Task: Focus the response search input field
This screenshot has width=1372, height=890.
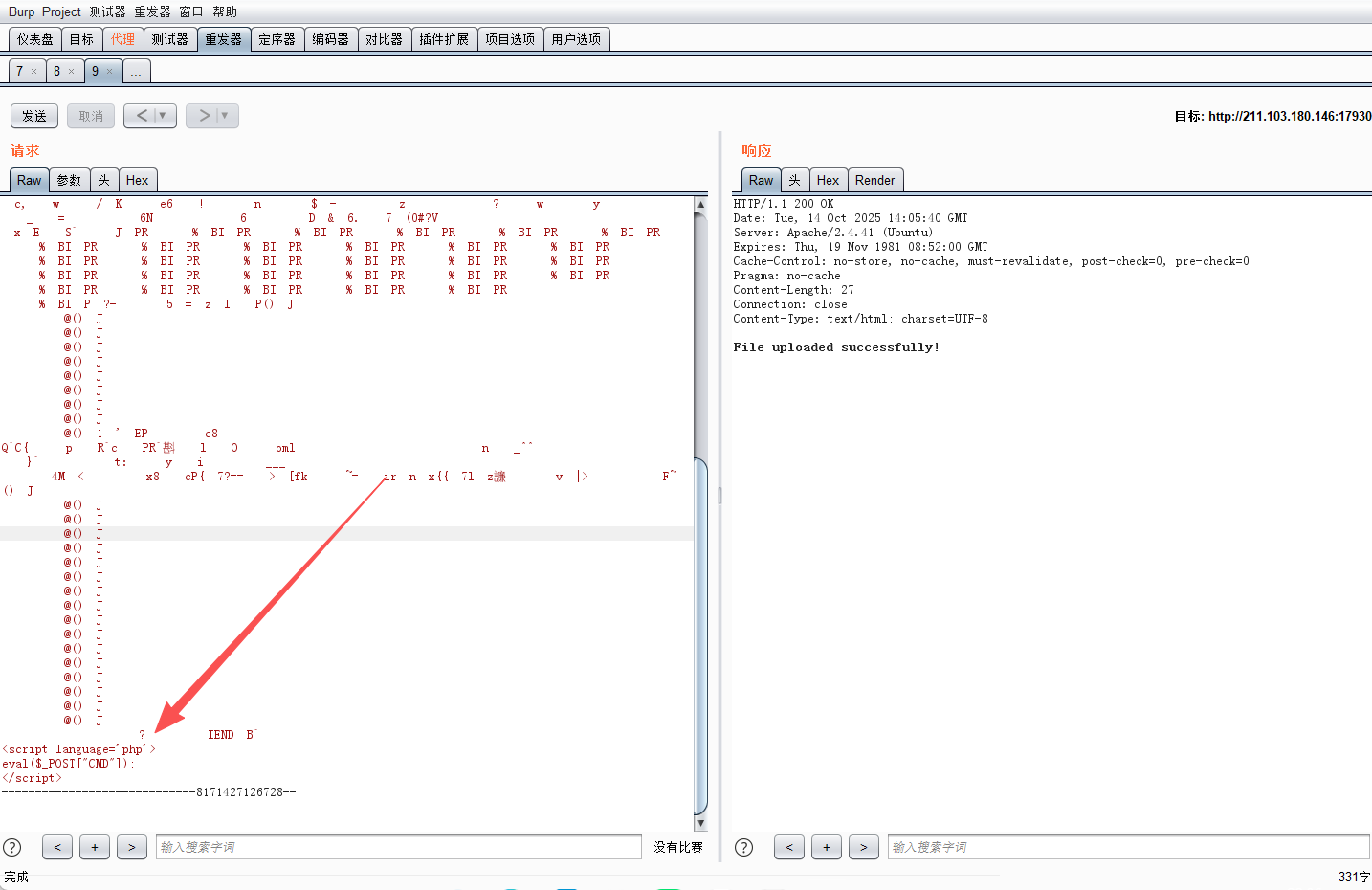Action: pyautogui.click(x=1129, y=847)
